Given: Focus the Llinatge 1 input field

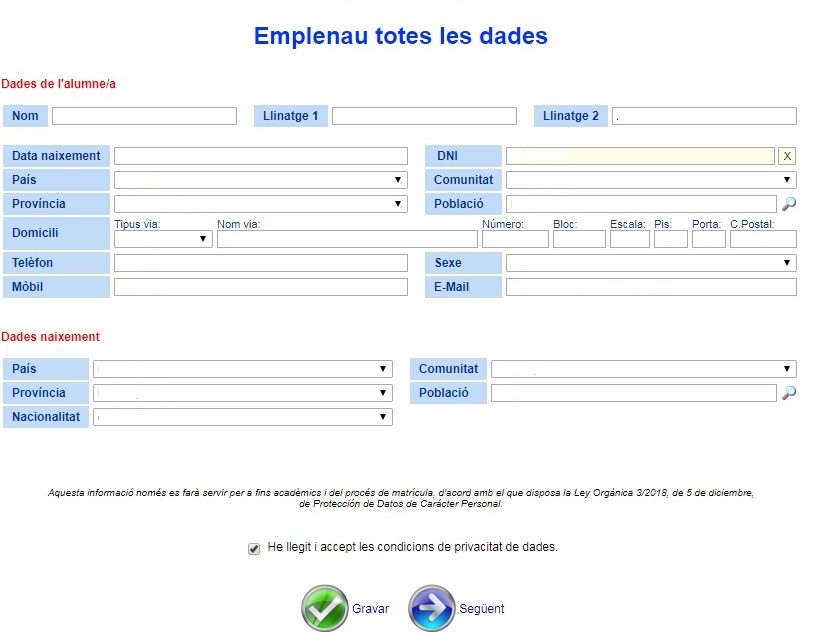Looking at the screenshot, I should (424, 116).
